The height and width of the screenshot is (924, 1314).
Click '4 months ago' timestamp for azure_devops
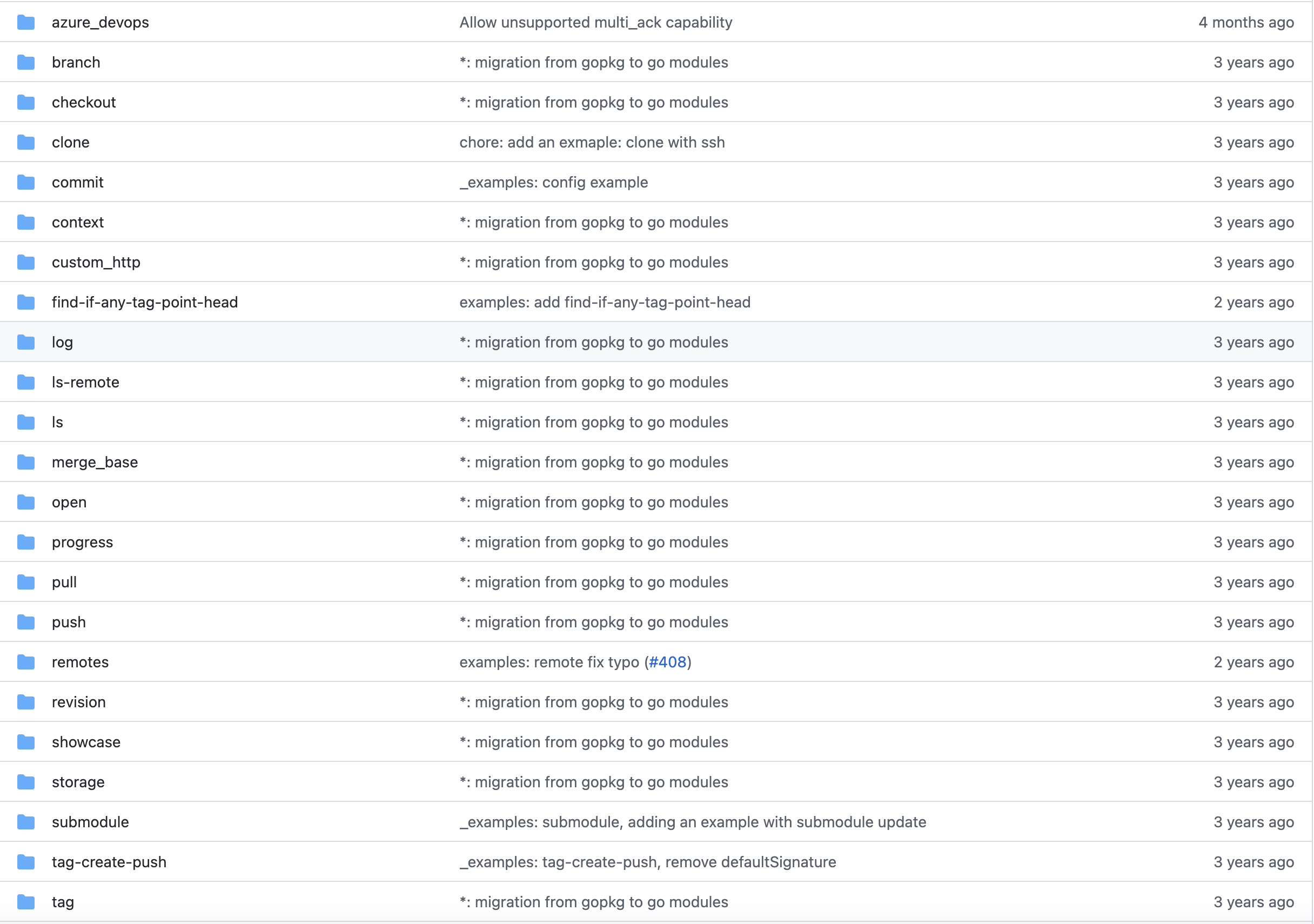point(1246,22)
